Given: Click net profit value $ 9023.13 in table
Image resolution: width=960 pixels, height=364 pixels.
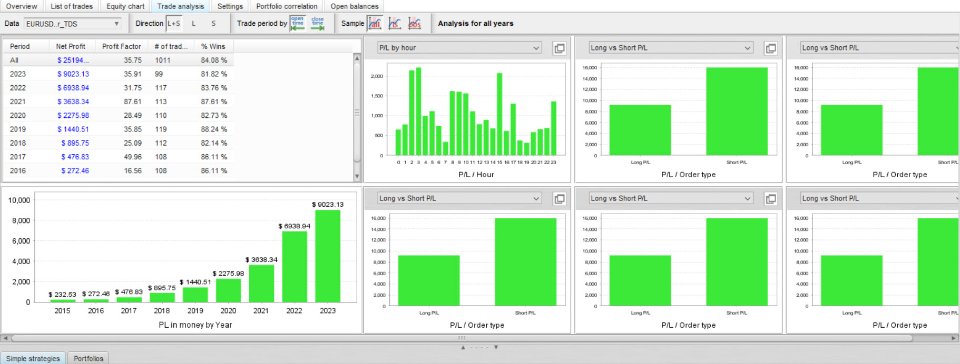Looking at the screenshot, I should point(73,74).
